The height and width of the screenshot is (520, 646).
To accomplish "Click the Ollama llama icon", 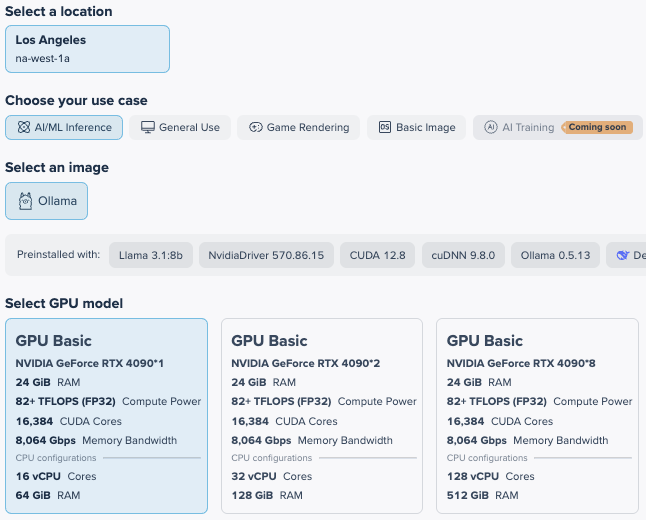I will click(x=25, y=201).
